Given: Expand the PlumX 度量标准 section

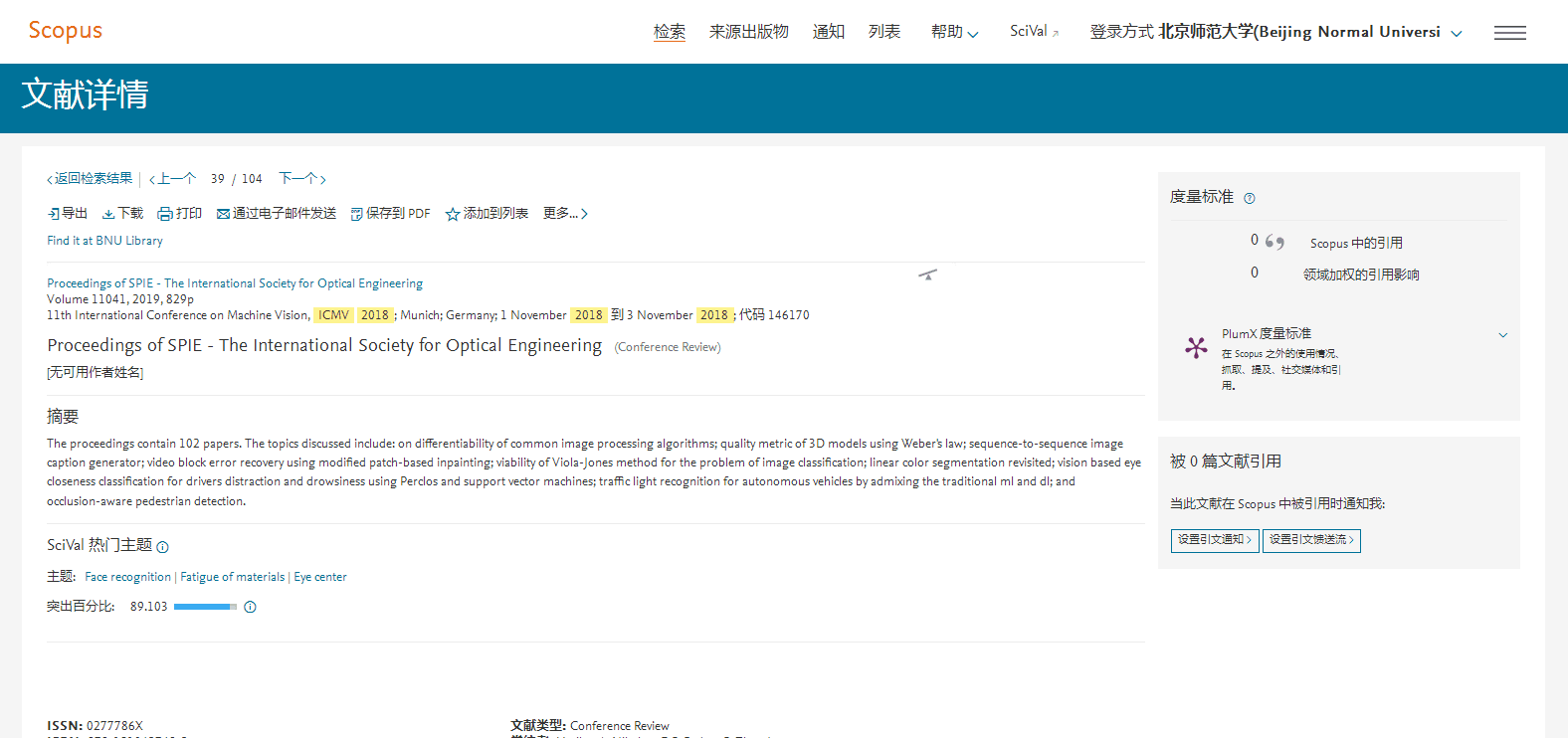Looking at the screenshot, I should [x=1502, y=335].
